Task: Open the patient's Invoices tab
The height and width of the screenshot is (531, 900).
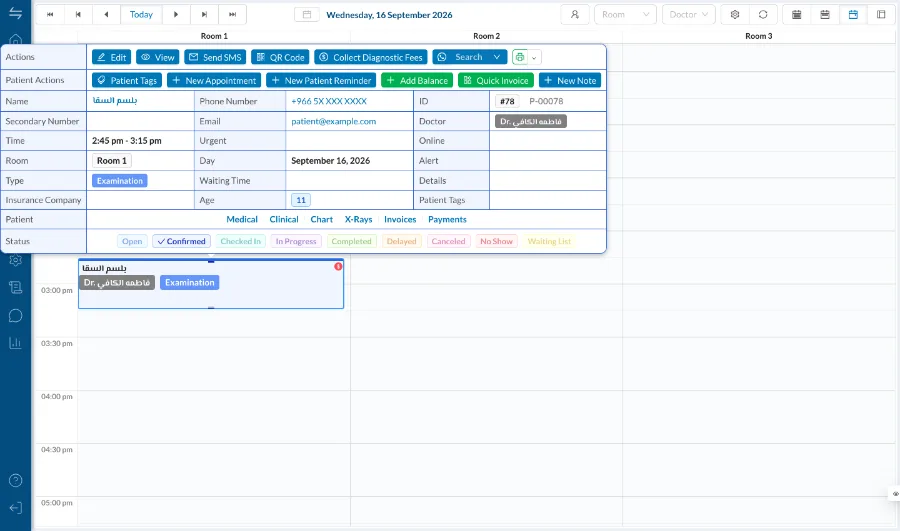Action: pyautogui.click(x=400, y=219)
